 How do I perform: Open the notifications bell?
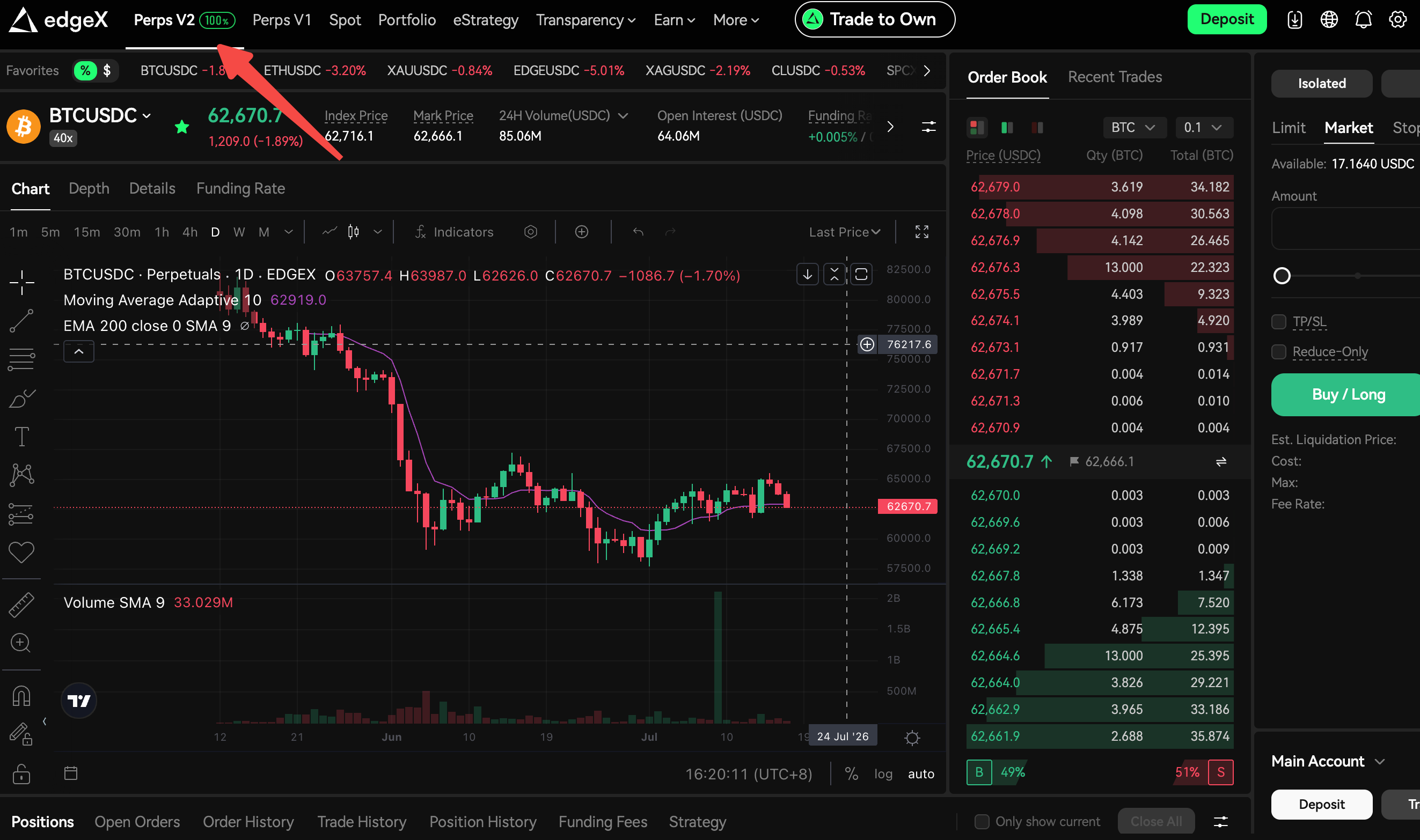click(1363, 20)
